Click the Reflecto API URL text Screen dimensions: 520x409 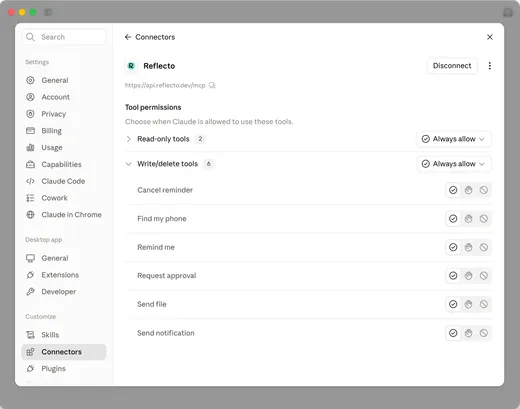tap(165, 85)
